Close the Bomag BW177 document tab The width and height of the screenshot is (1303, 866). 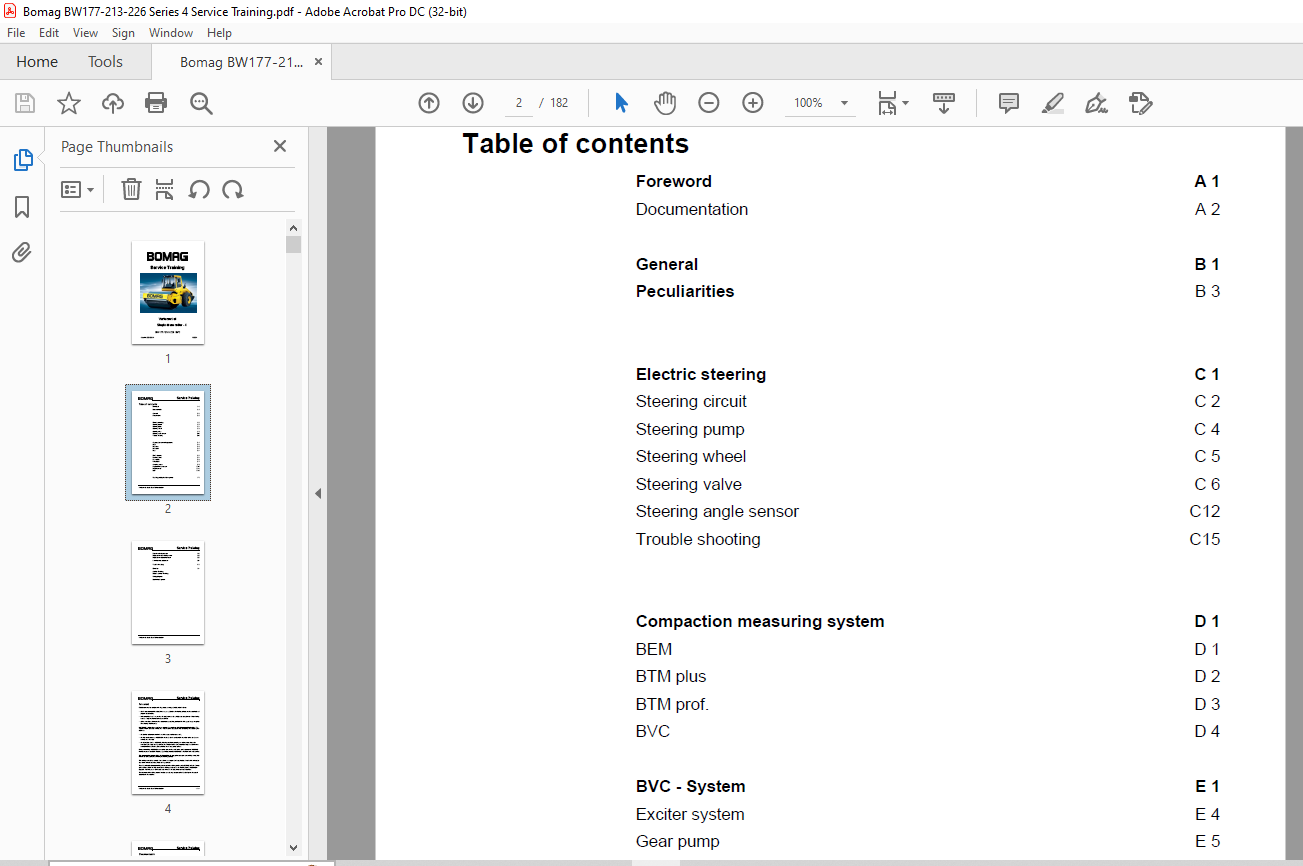point(319,62)
